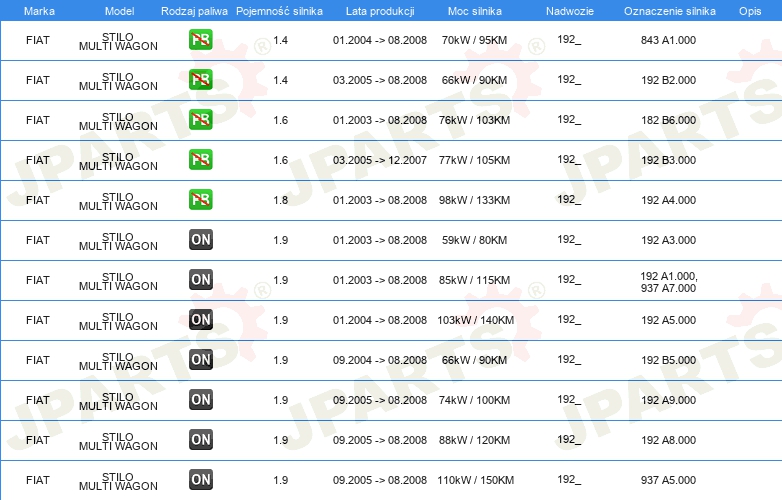Click the power value 85kW / 115KM
This screenshot has width=782, height=500.
pyautogui.click(x=474, y=280)
